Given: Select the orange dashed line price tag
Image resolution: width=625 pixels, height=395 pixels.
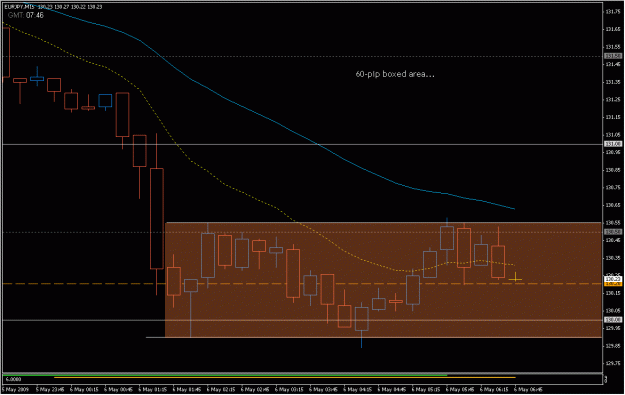Looking at the screenshot, I should (x=613, y=284).
